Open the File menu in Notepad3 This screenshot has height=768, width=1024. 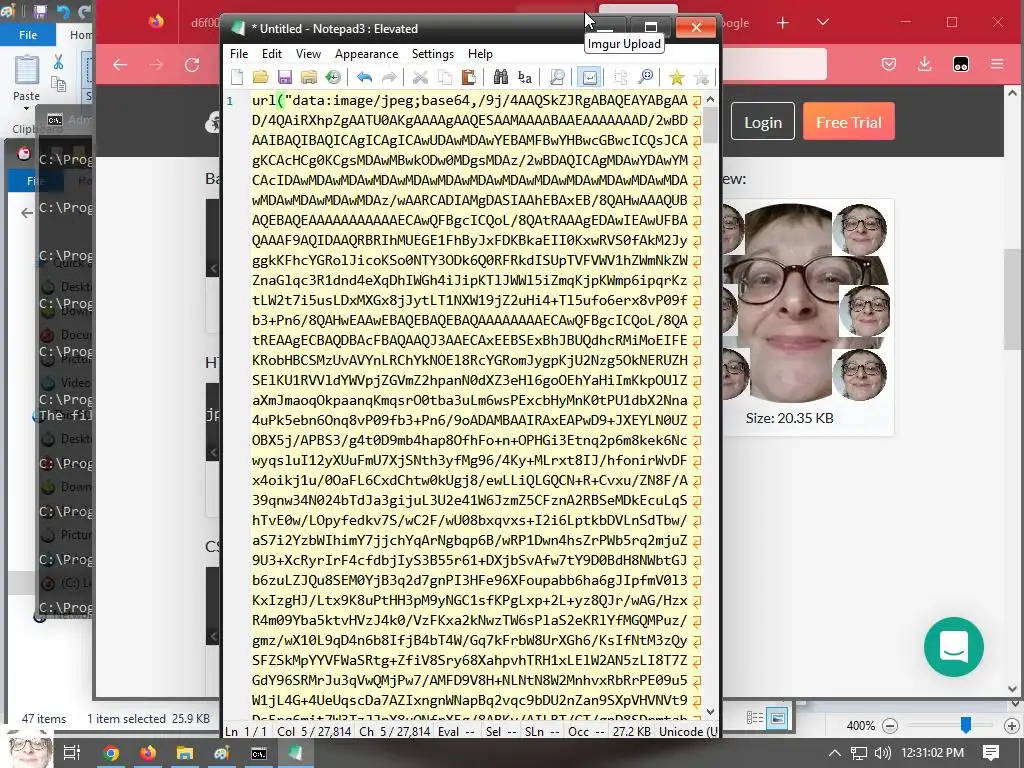click(x=239, y=54)
